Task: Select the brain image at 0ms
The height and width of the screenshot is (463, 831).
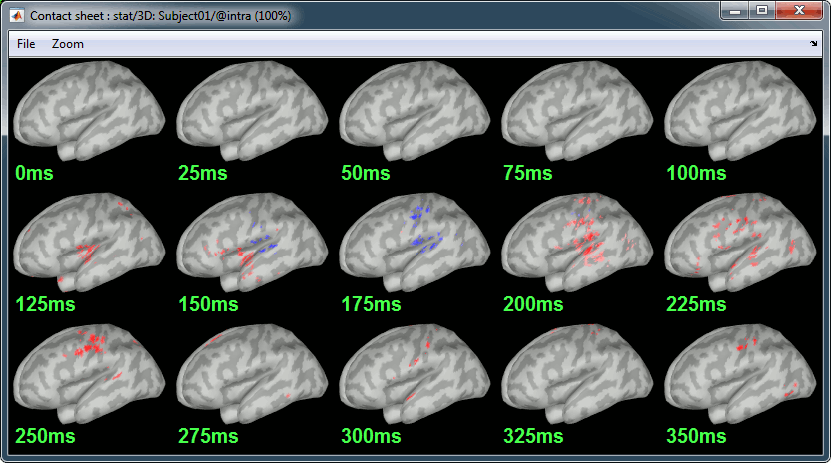Action: coord(90,111)
